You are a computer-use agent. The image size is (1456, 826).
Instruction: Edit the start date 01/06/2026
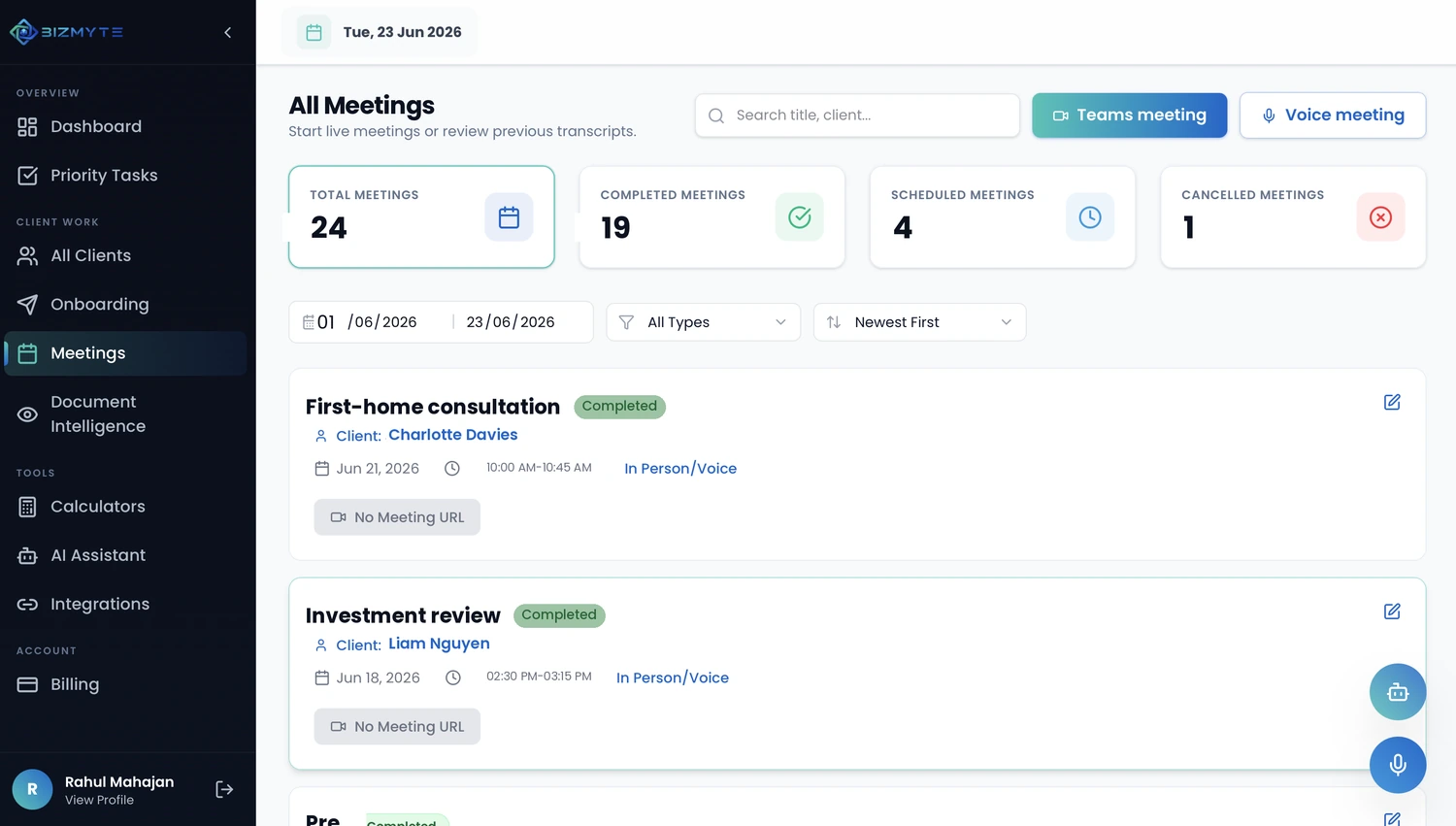[367, 322]
